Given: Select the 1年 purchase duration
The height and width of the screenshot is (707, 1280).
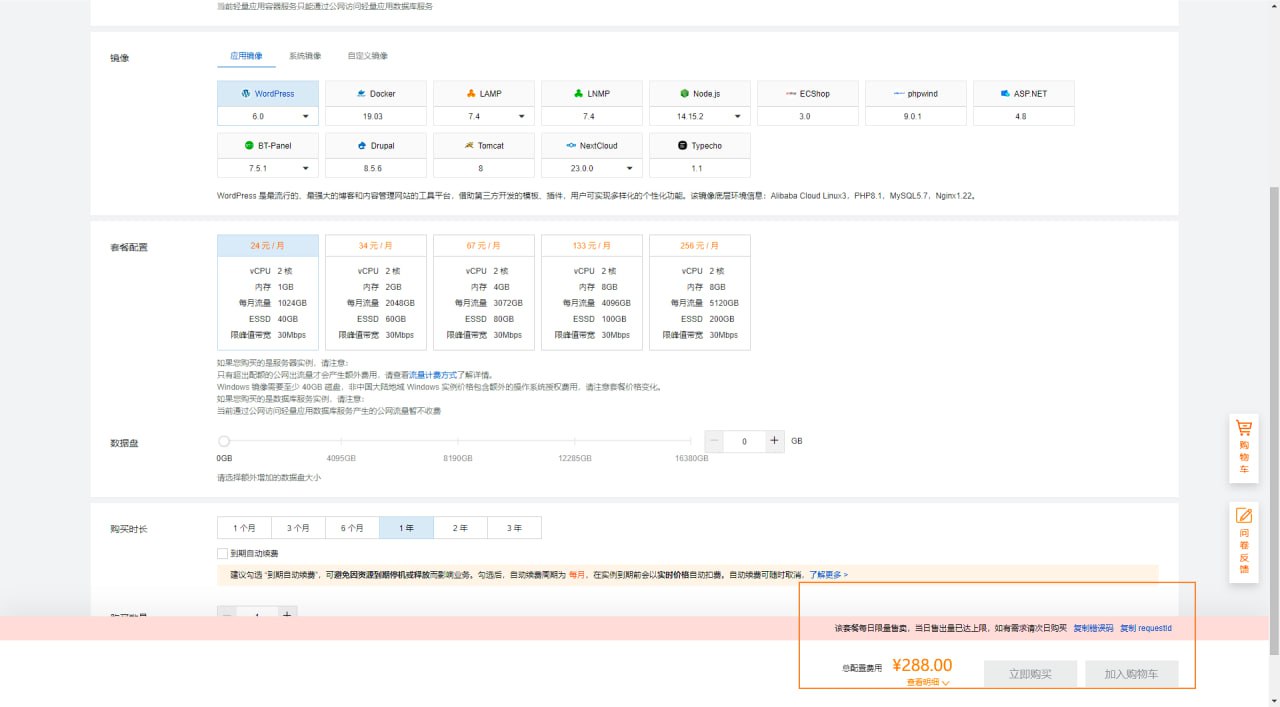Looking at the screenshot, I should 406,528.
